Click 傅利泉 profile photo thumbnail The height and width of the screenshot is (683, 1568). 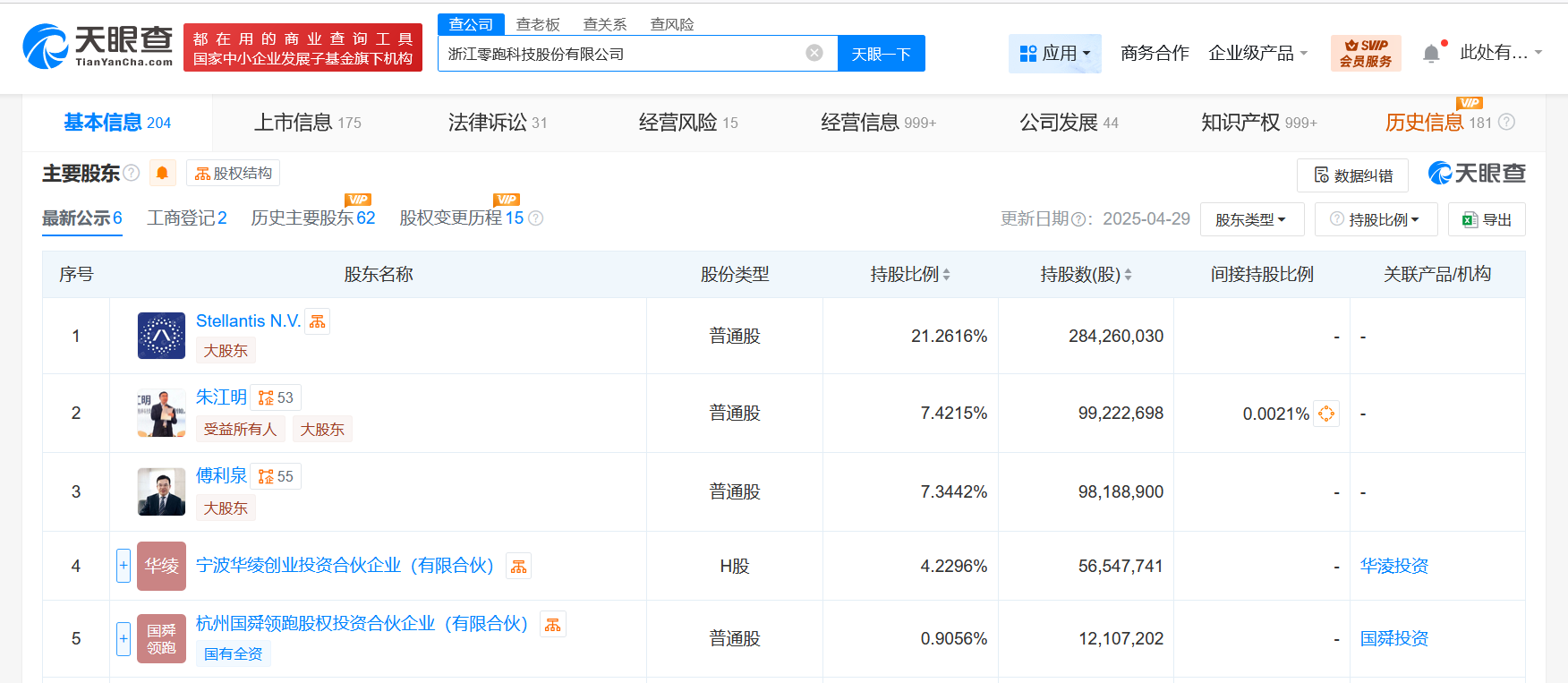[x=161, y=491]
